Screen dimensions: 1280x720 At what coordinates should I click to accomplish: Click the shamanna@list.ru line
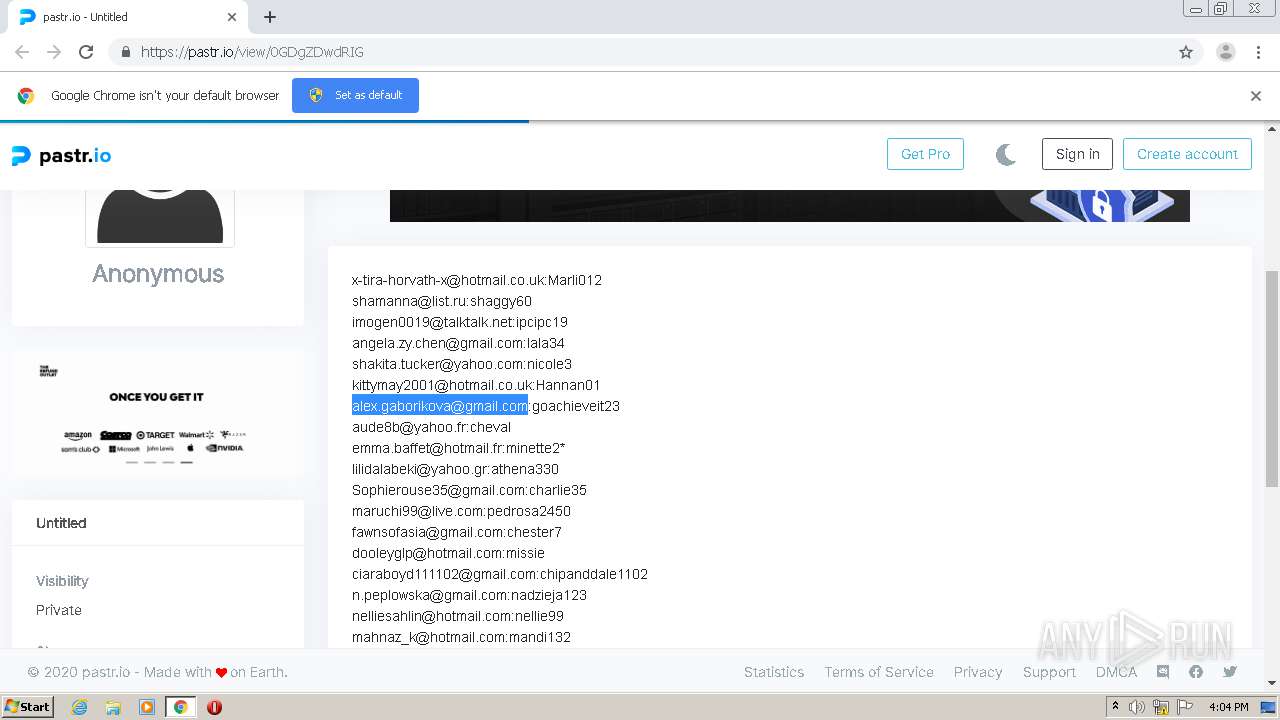click(x=442, y=301)
